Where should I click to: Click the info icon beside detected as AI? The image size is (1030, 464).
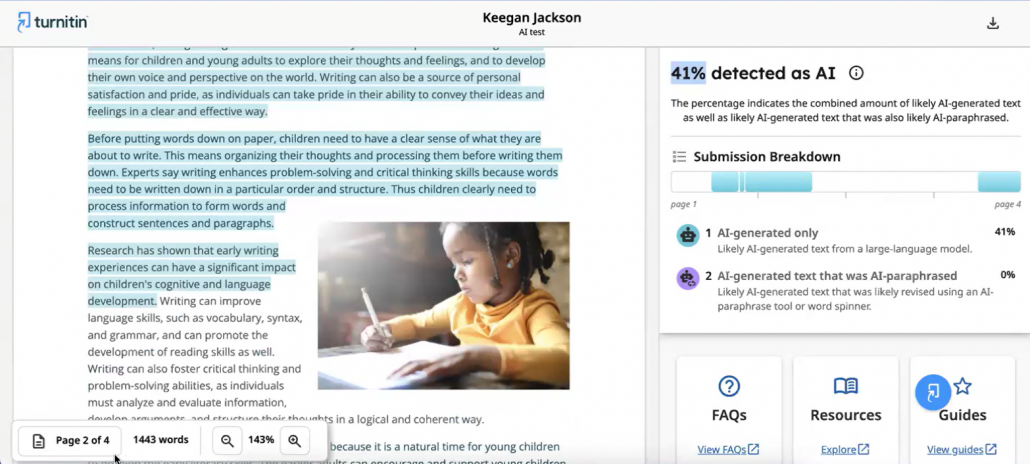point(856,73)
